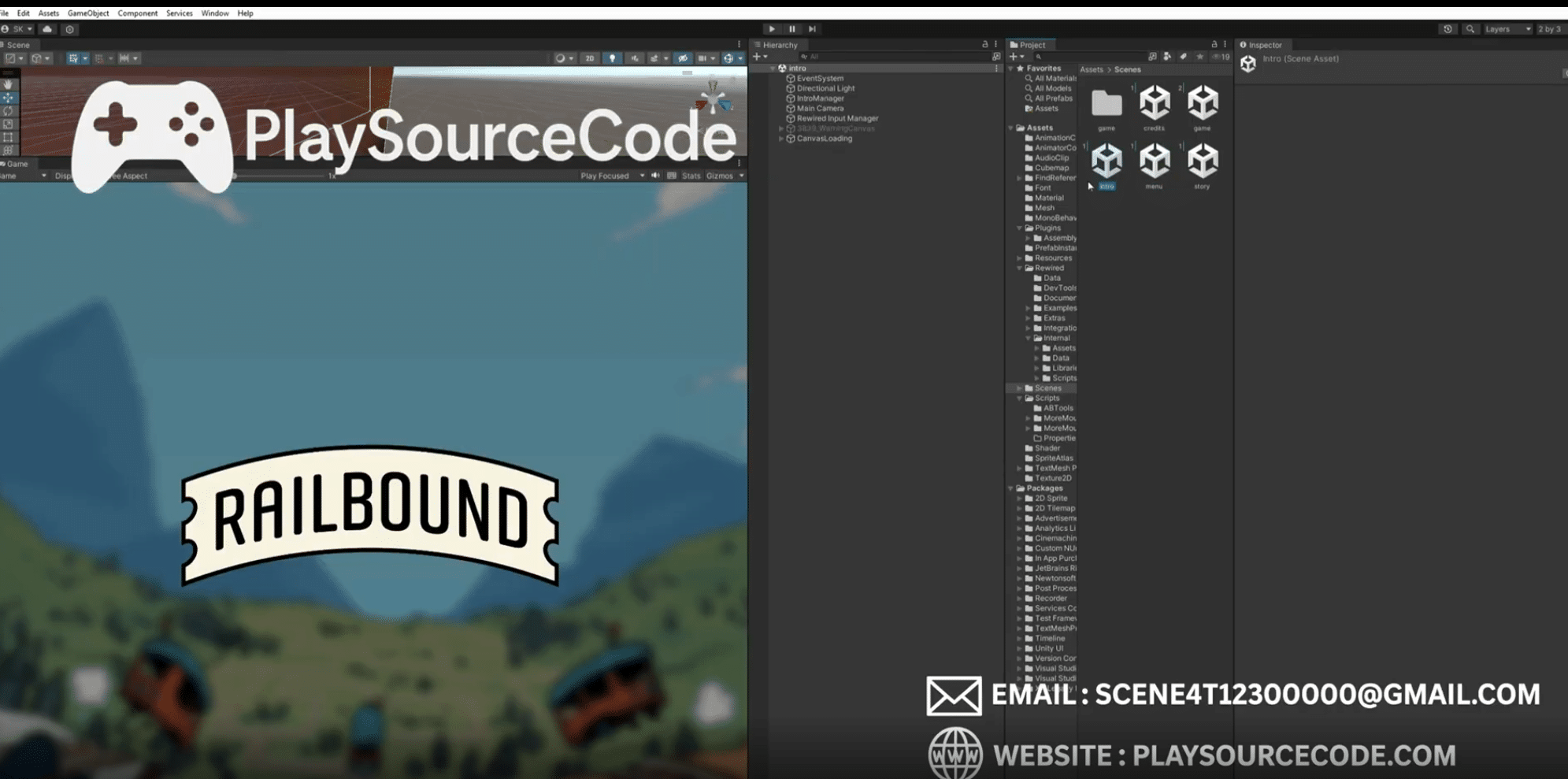This screenshot has height=779, width=1568.
Task: Click the Step frame button
Action: 812,29
